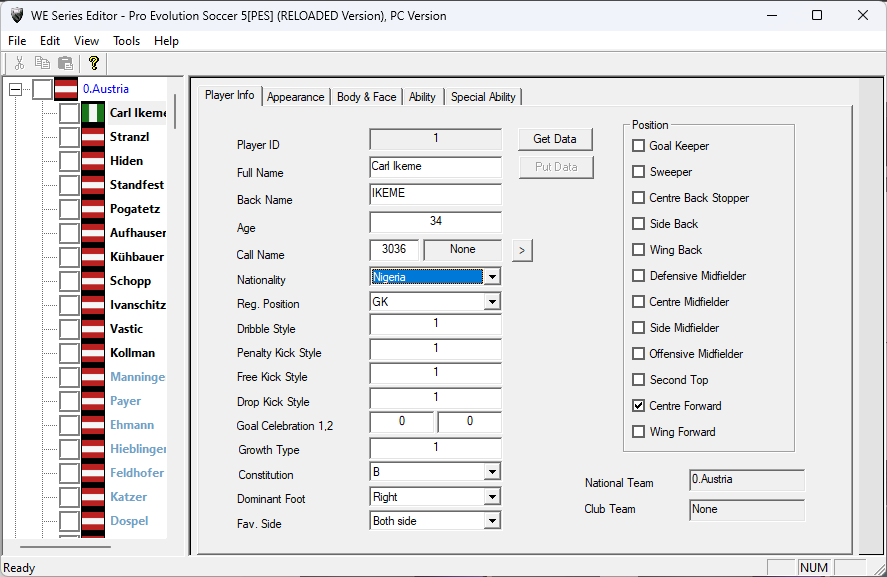This screenshot has width=887, height=577.
Task: Click the flag icon next to Feldhofer
Action: [93, 473]
